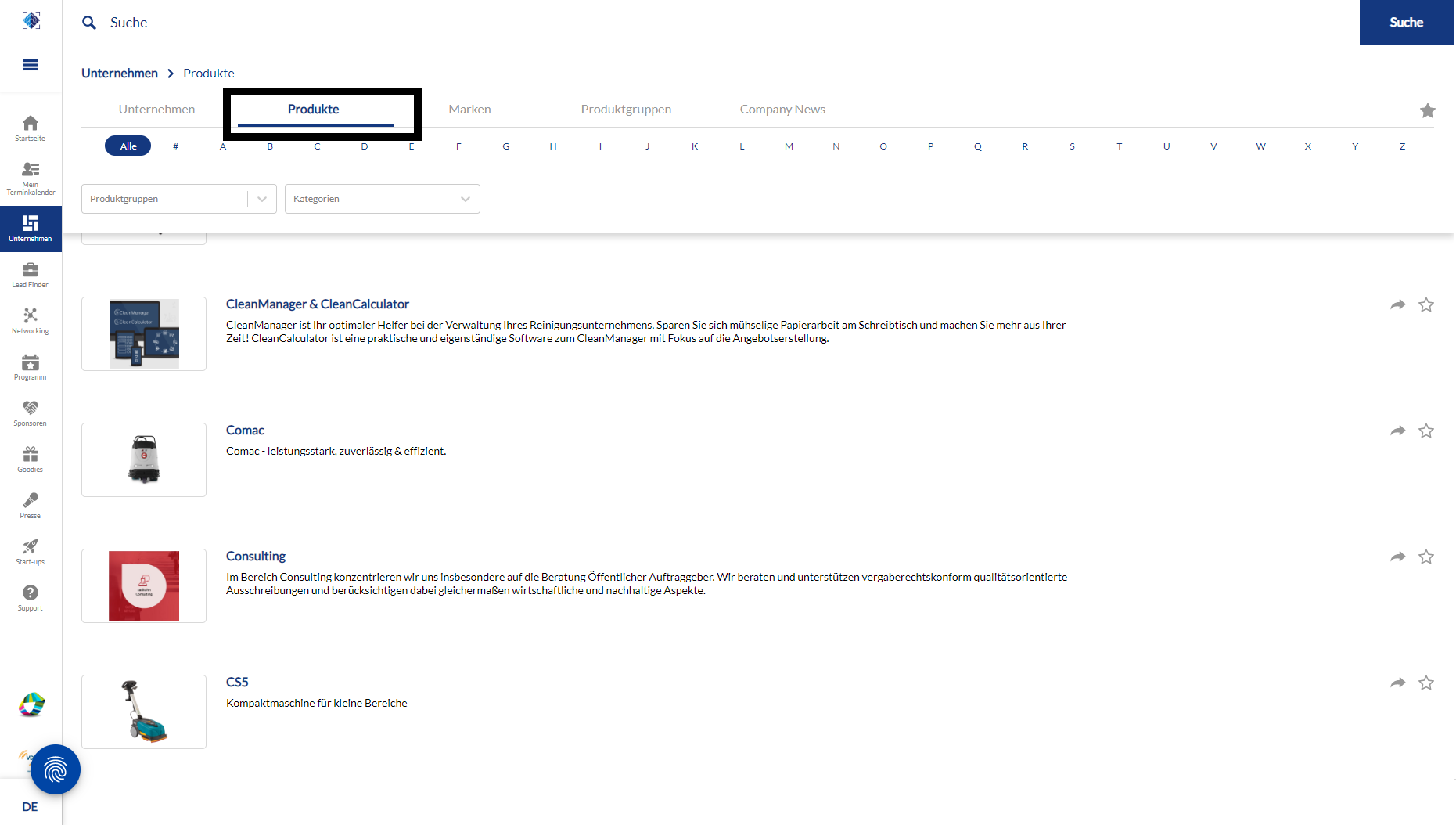The width and height of the screenshot is (1456, 825).
Task: Open Lead Finder in sidebar
Action: (x=31, y=275)
